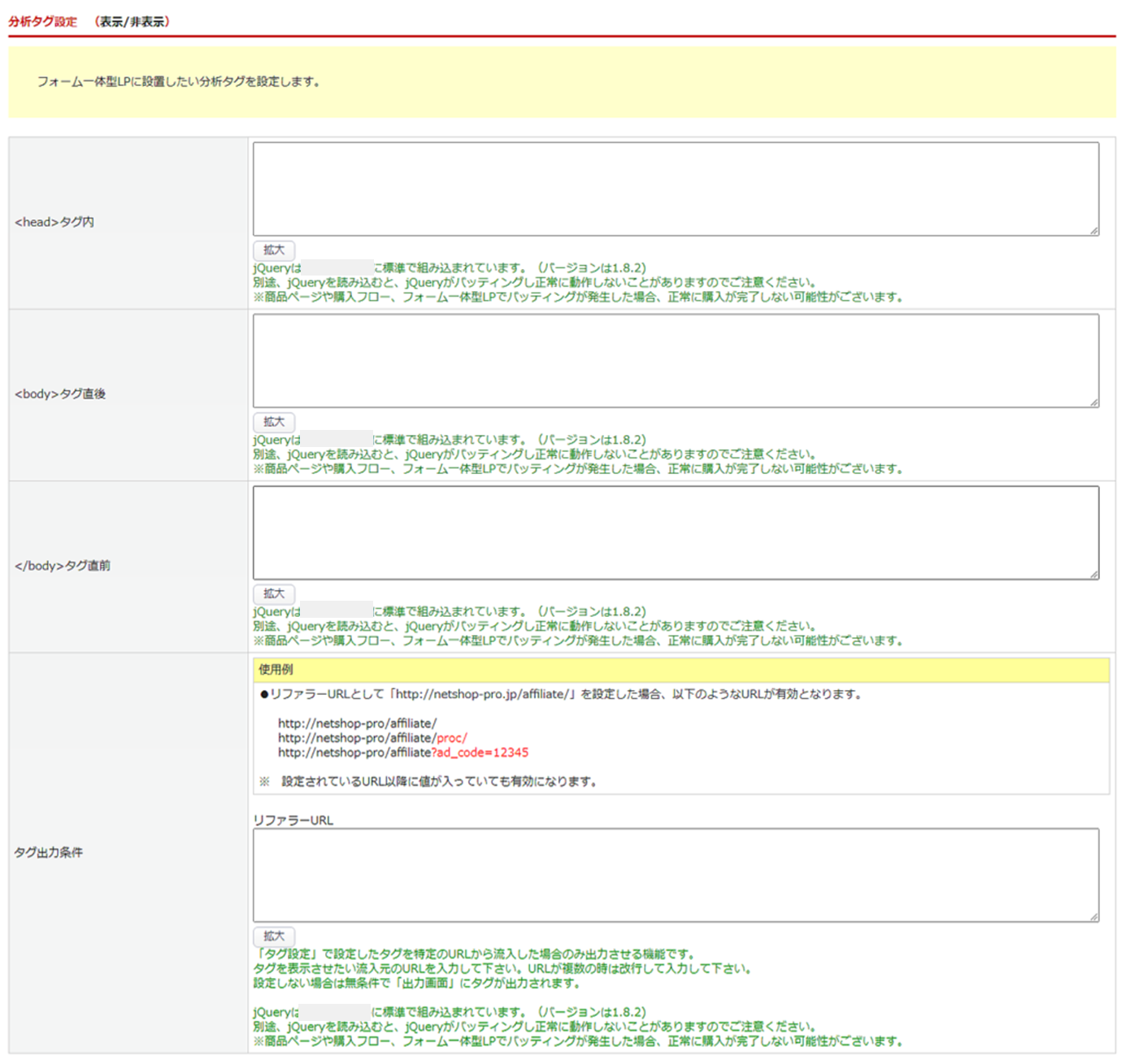The height and width of the screenshot is (1064, 1126).
Task: Click resize handle of リファラーURL text area
Action: coord(1094,917)
